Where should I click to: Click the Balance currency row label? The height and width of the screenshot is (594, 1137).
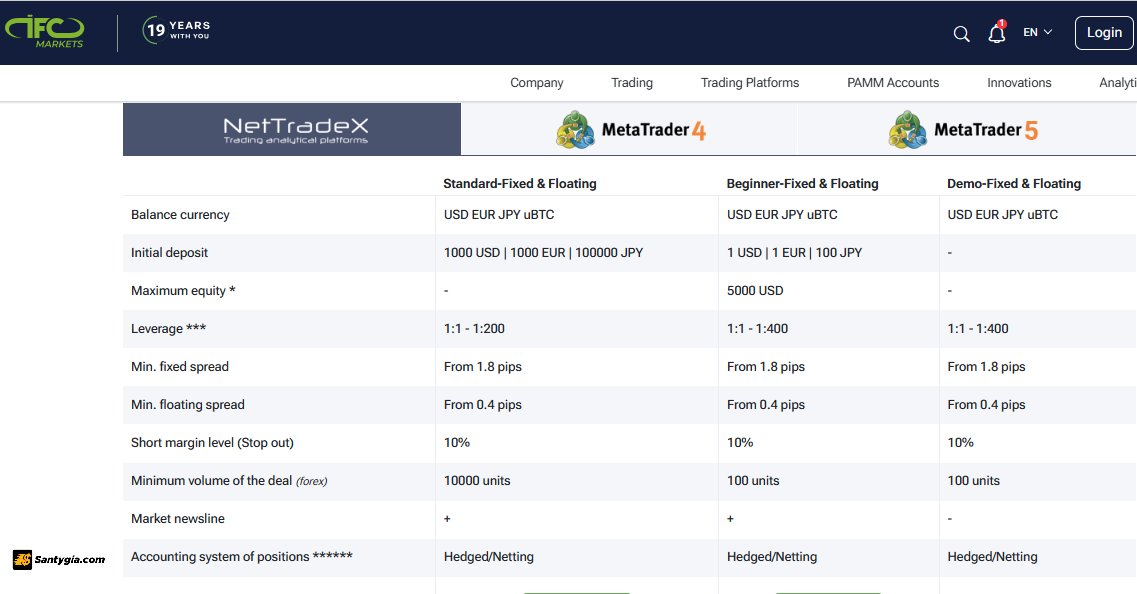[x=180, y=215]
